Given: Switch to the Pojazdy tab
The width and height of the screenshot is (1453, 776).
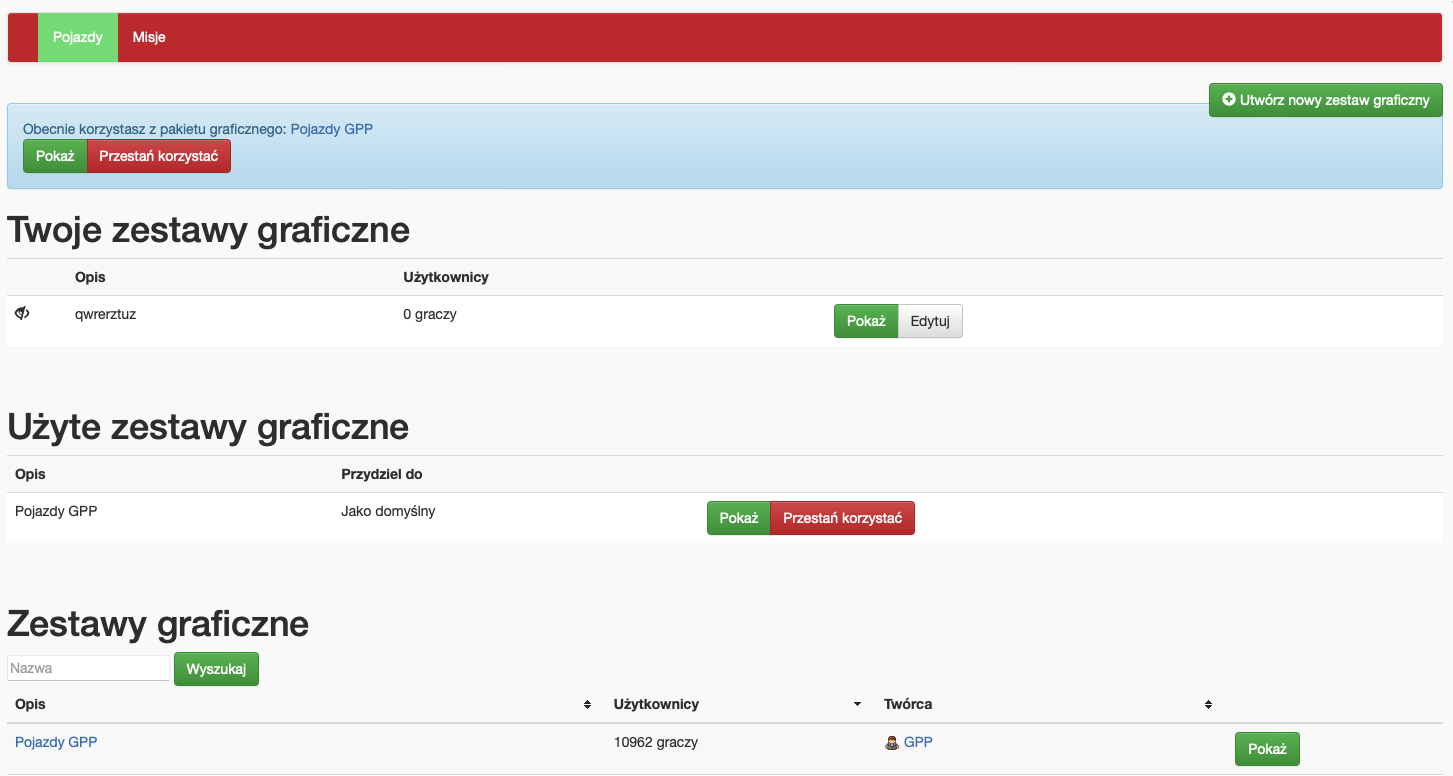Looking at the screenshot, I should click(x=78, y=37).
